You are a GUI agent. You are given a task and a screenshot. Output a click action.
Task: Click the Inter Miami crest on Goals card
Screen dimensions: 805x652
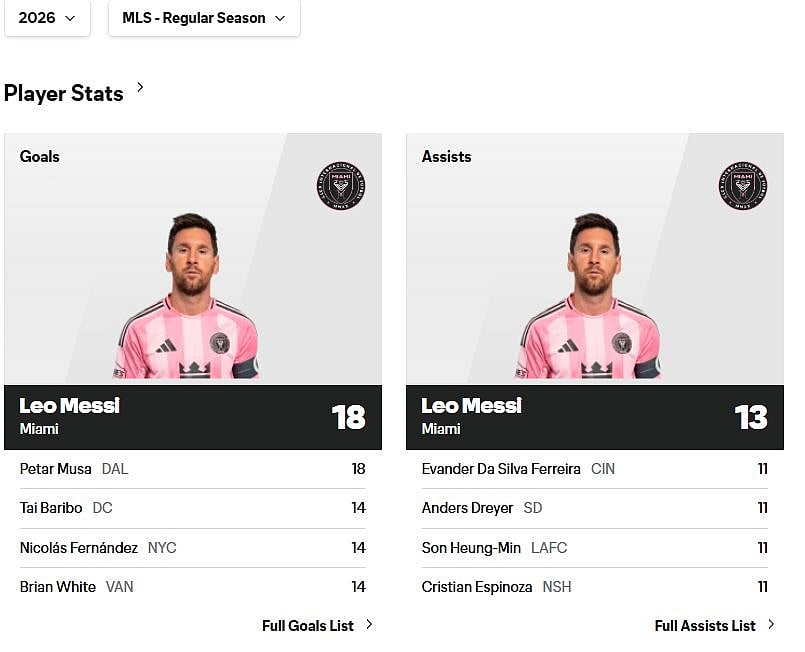[x=341, y=186]
